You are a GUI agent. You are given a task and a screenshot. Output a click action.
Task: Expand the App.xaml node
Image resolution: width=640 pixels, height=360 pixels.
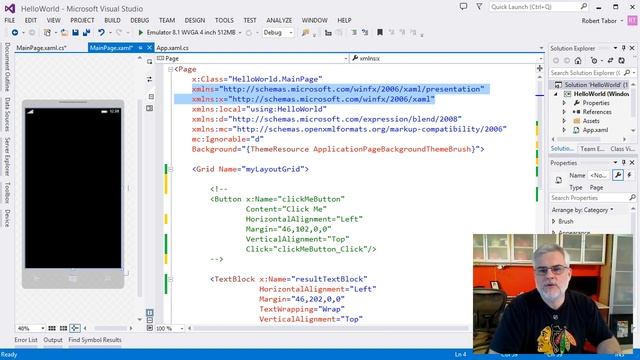(x=564, y=130)
